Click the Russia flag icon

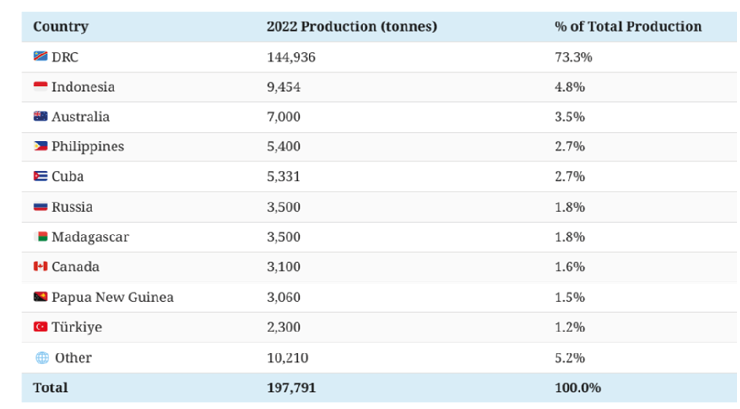click(x=40, y=207)
